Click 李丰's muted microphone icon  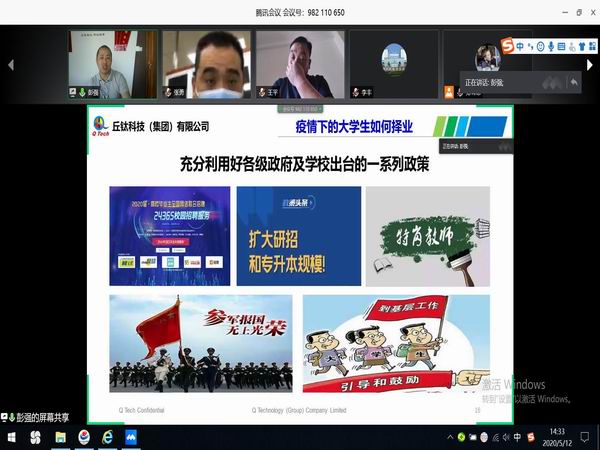[355, 92]
